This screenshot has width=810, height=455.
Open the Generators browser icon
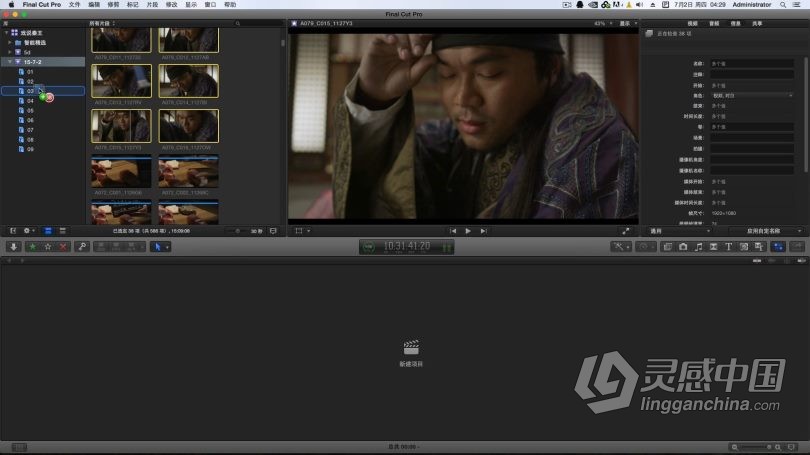click(x=744, y=247)
